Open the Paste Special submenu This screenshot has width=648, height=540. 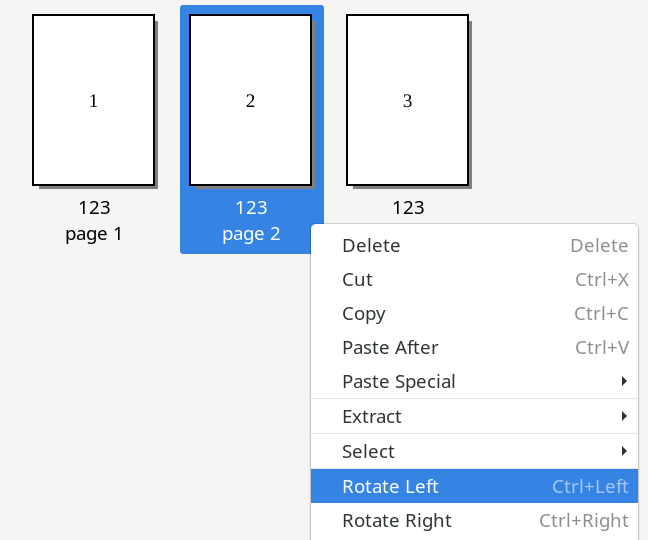coord(399,382)
